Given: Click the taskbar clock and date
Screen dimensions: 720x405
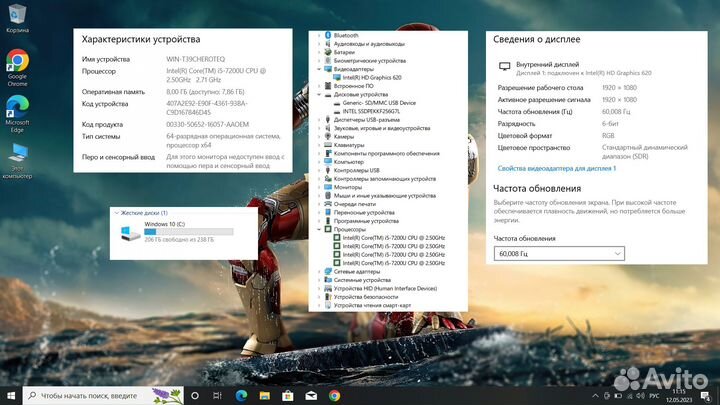Looking at the screenshot, I should 679,395.
